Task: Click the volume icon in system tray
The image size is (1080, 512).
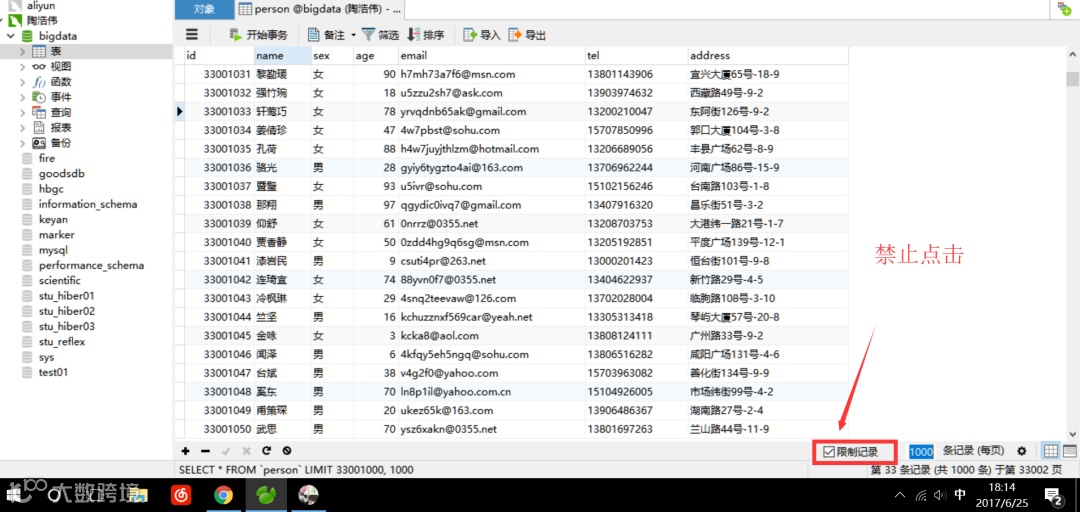Action: click(939, 495)
